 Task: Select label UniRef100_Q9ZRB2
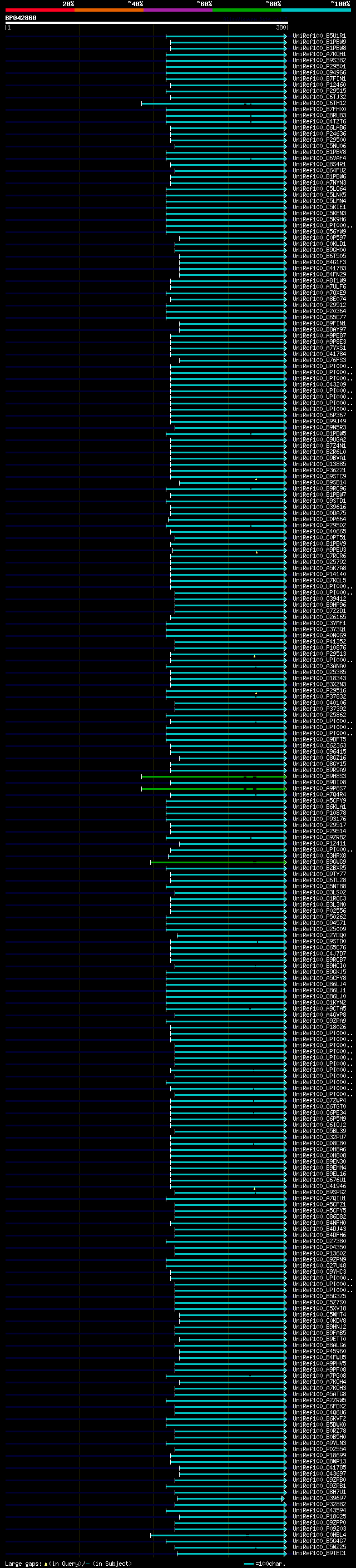pos(319,838)
